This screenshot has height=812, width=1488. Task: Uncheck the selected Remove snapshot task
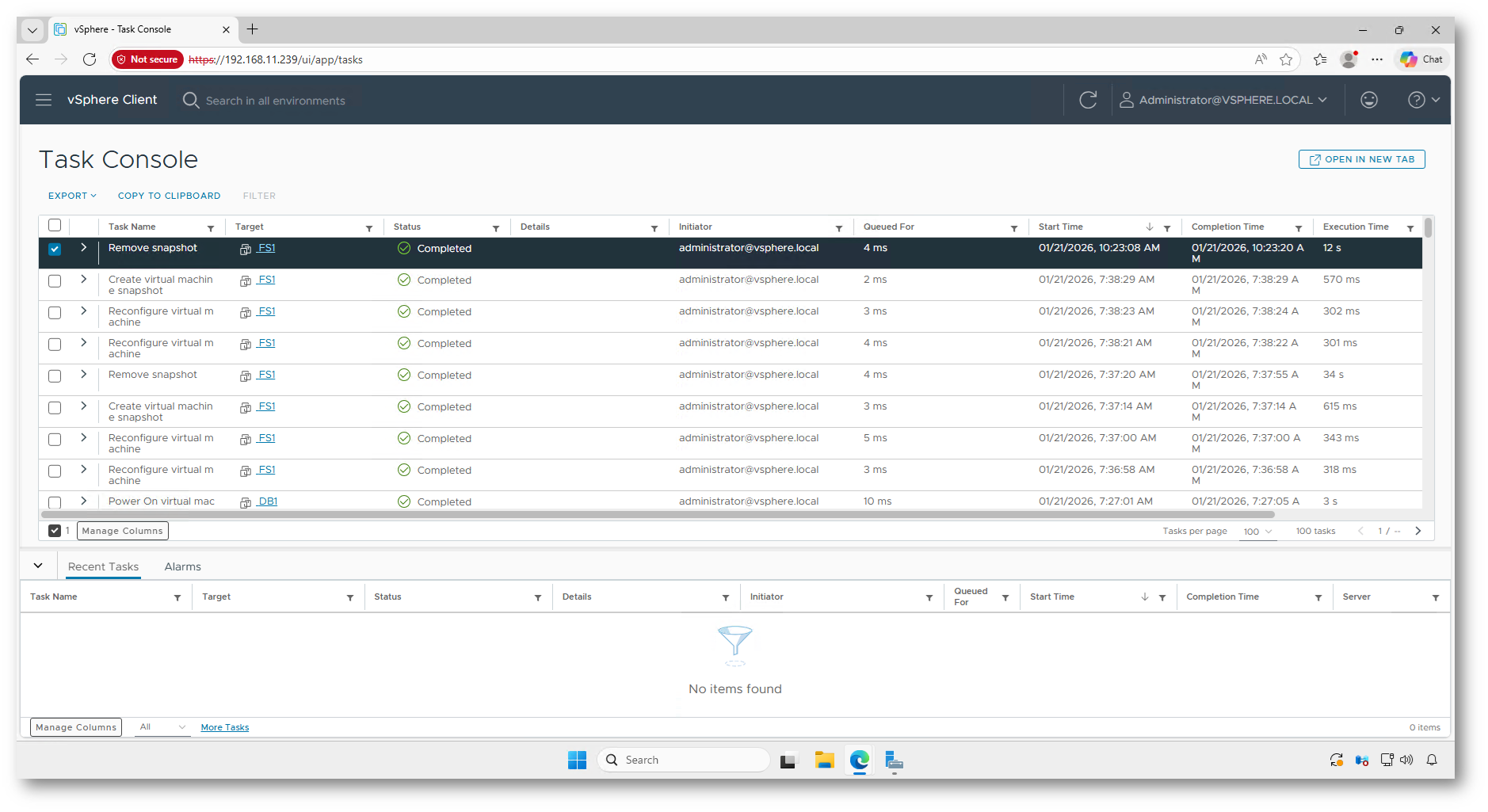[x=55, y=249]
